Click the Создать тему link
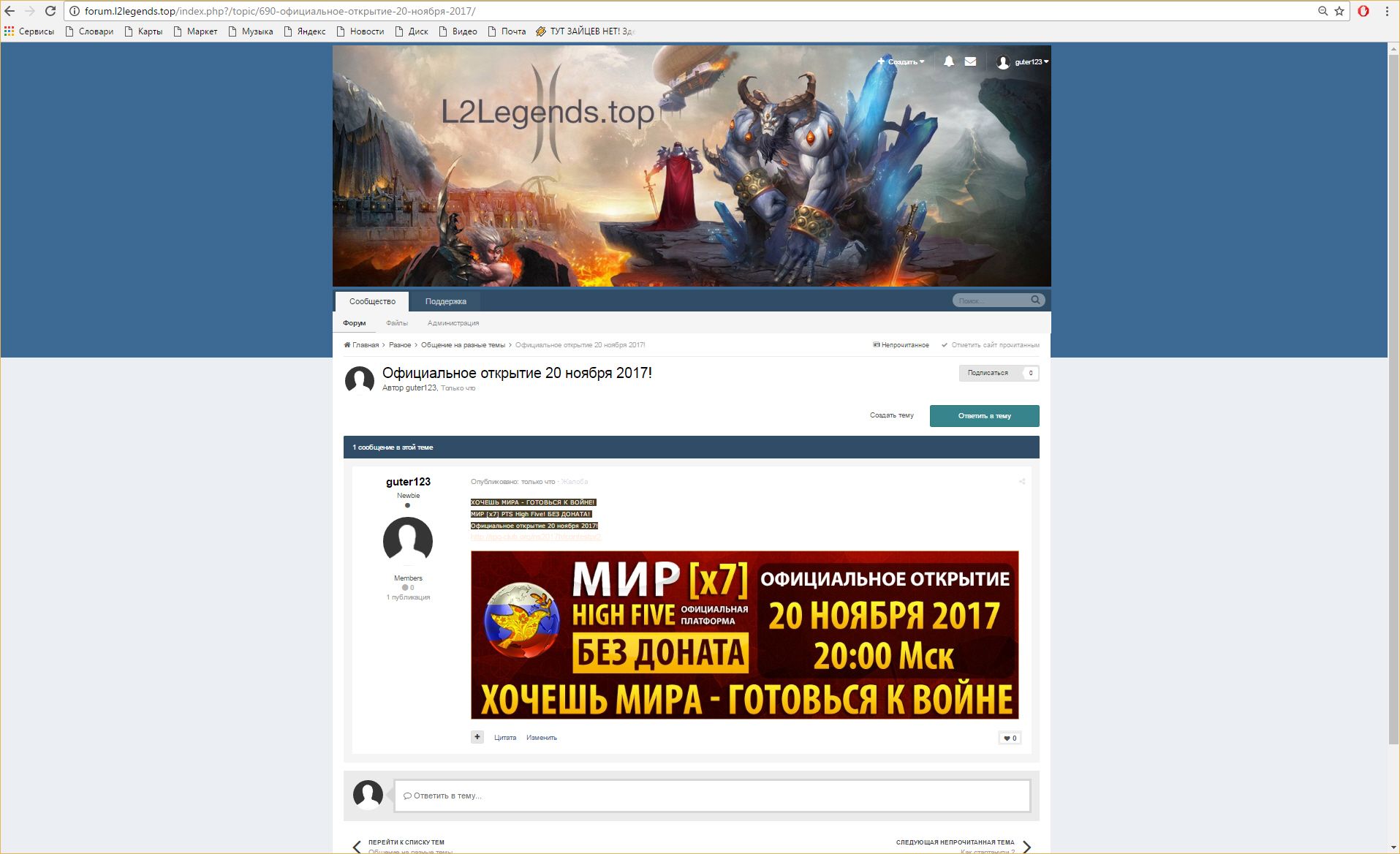 (891, 415)
